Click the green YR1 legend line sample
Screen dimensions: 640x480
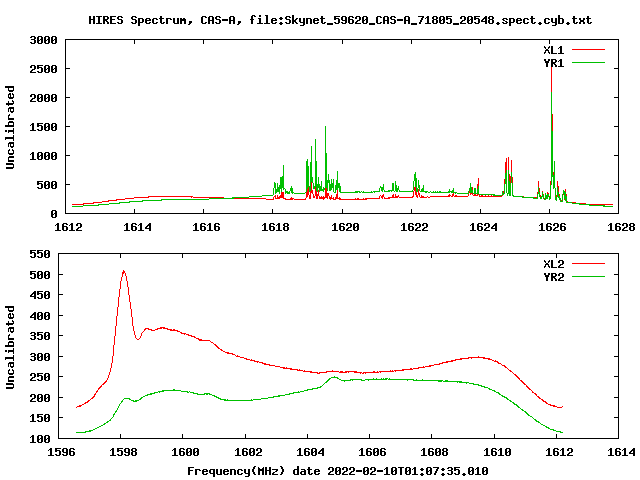pyautogui.click(x=588, y=63)
